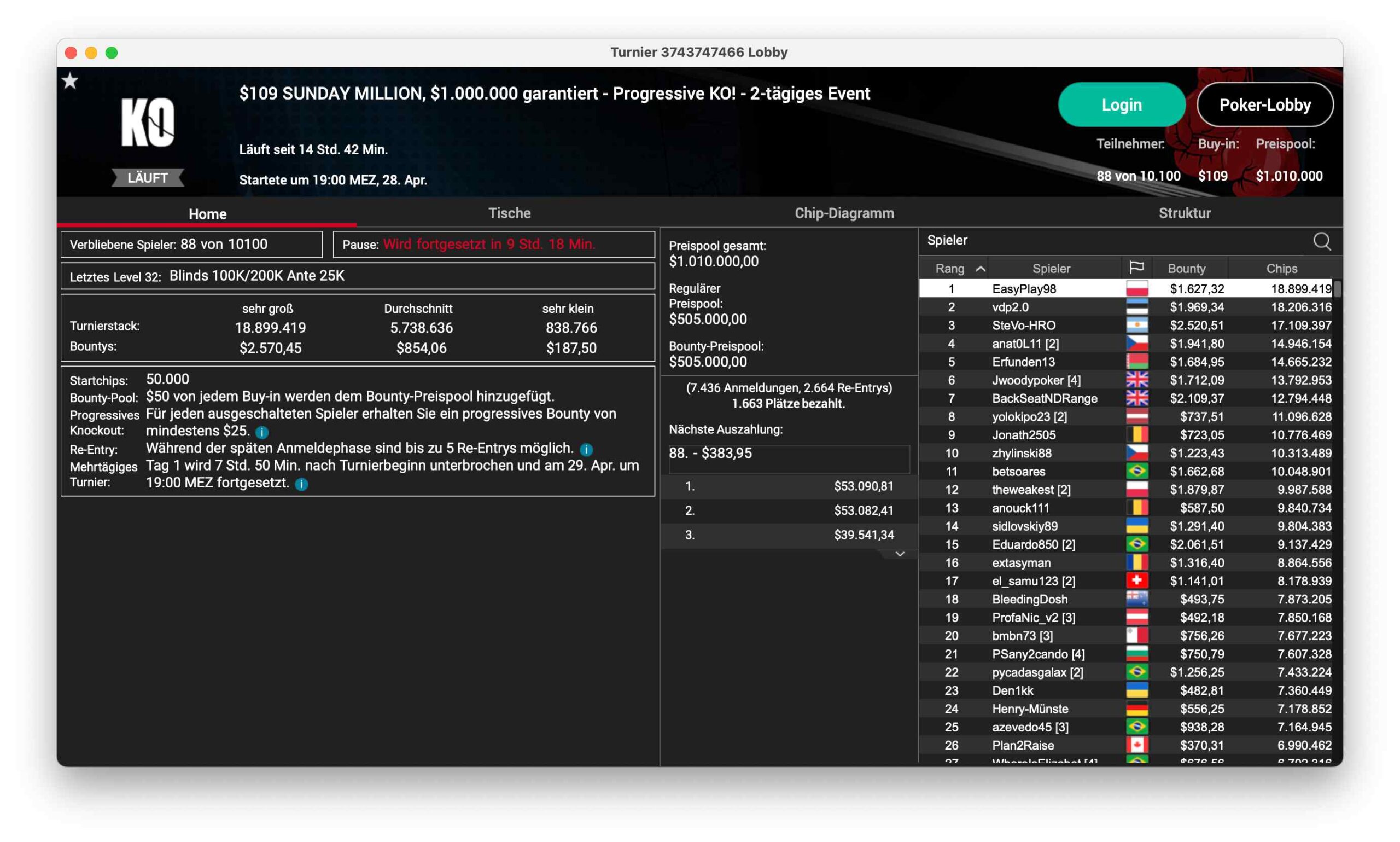Select player vdp2.0 in the list
Image resolution: width=1400 pixels, height=842 pixels.
pyautogui.click(x=1010, y=307)
